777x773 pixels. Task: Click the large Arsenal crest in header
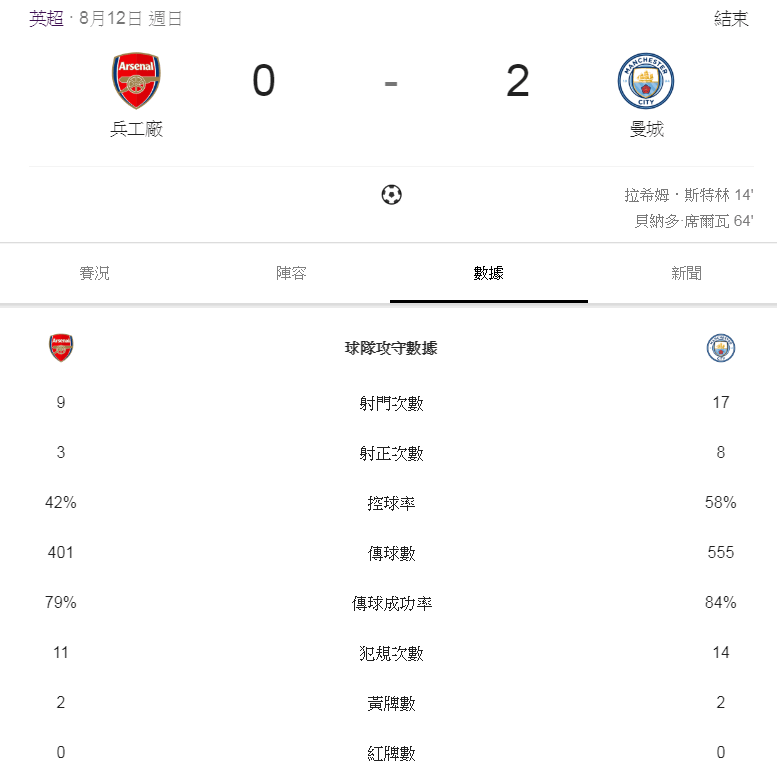click(x=136, y=81)
